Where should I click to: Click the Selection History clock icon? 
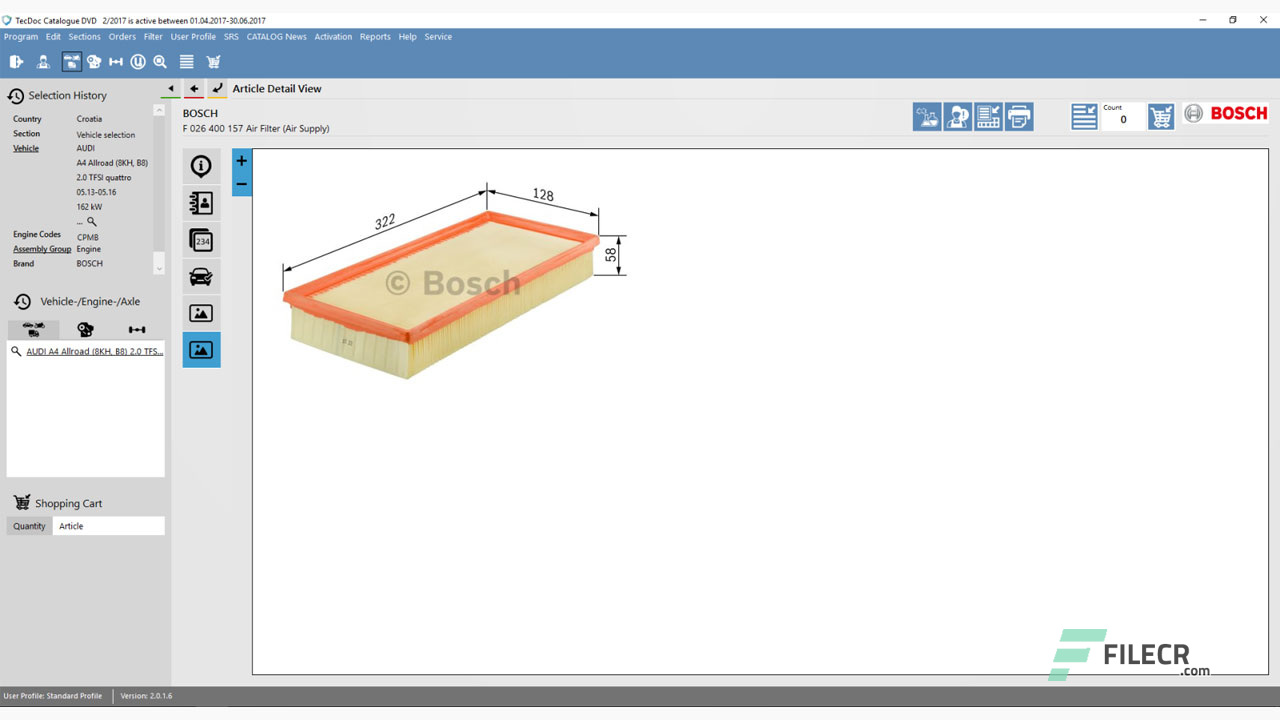point(16,96)
